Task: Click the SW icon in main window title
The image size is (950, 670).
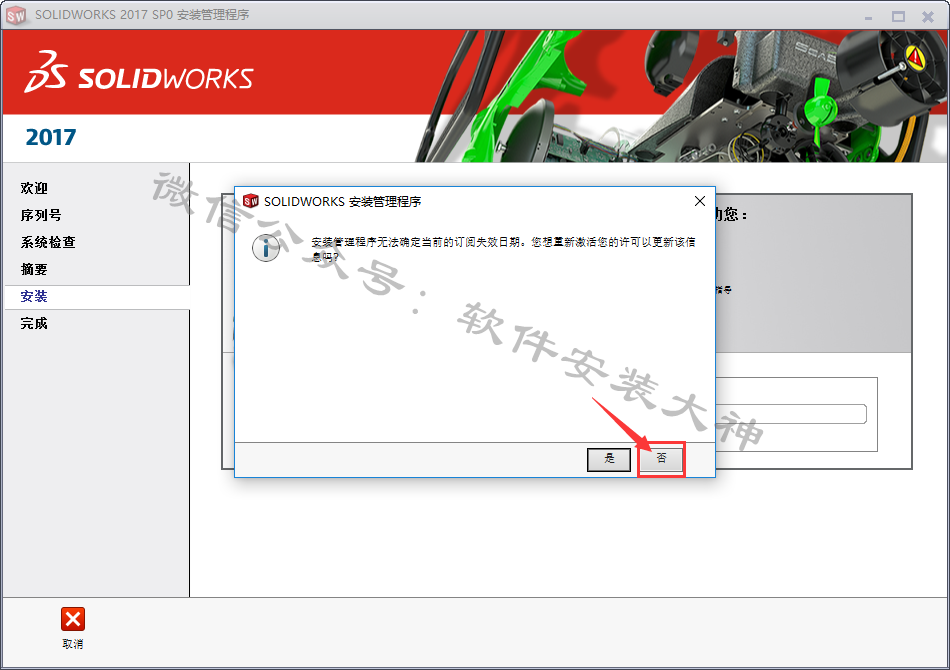Action: (x=16, y=15)
